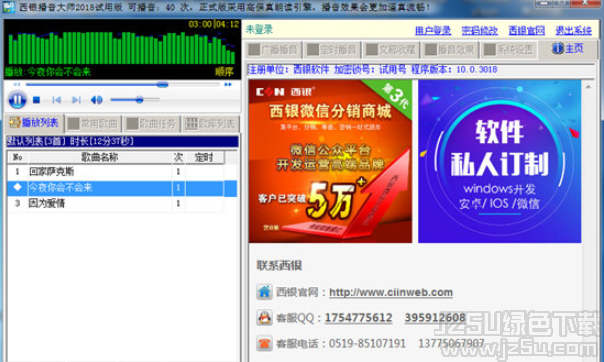Click QQ number 1754775612
604x362 pixels.
tap(358, 318)
